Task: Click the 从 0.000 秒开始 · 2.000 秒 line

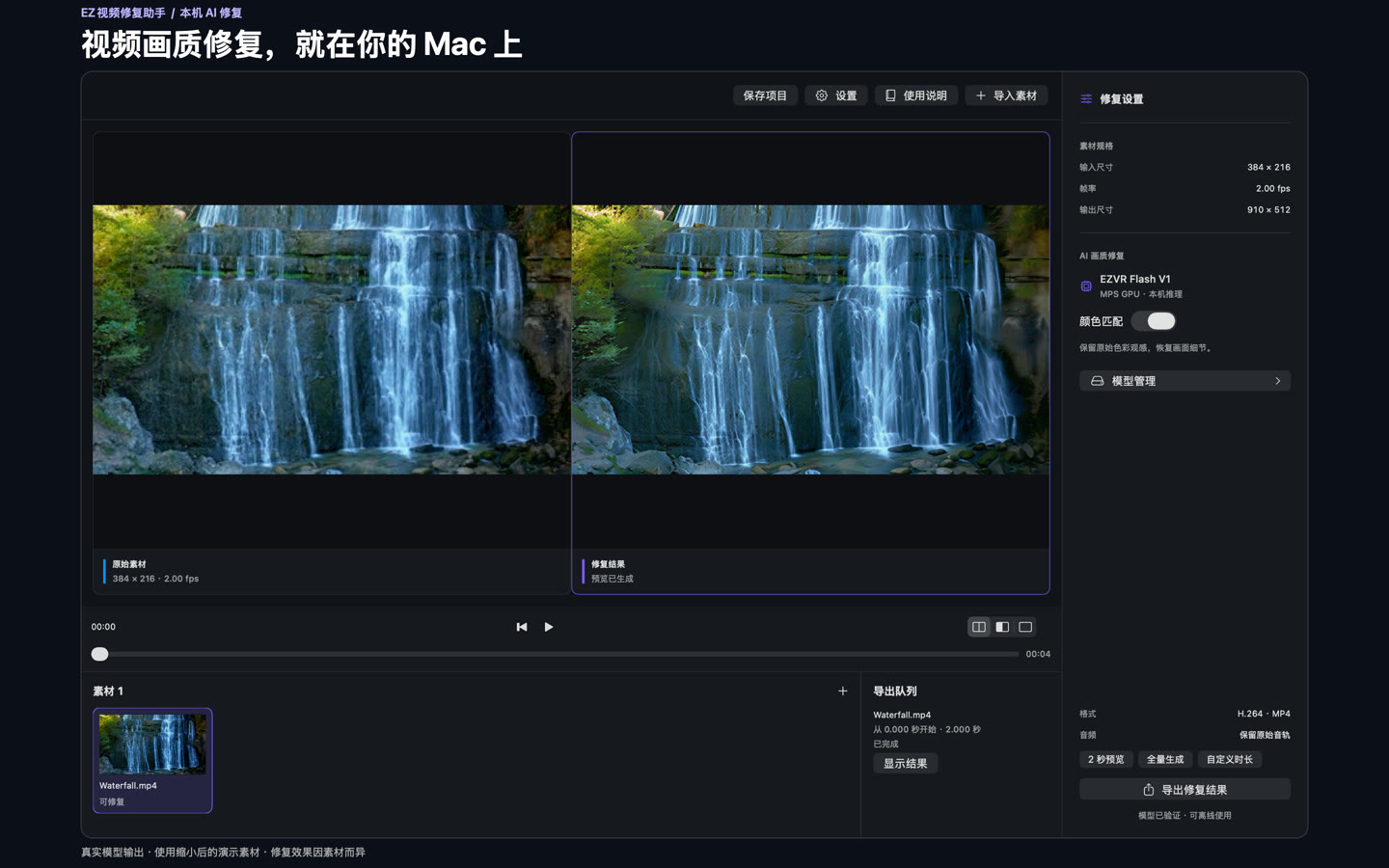Action: [927, 729]
